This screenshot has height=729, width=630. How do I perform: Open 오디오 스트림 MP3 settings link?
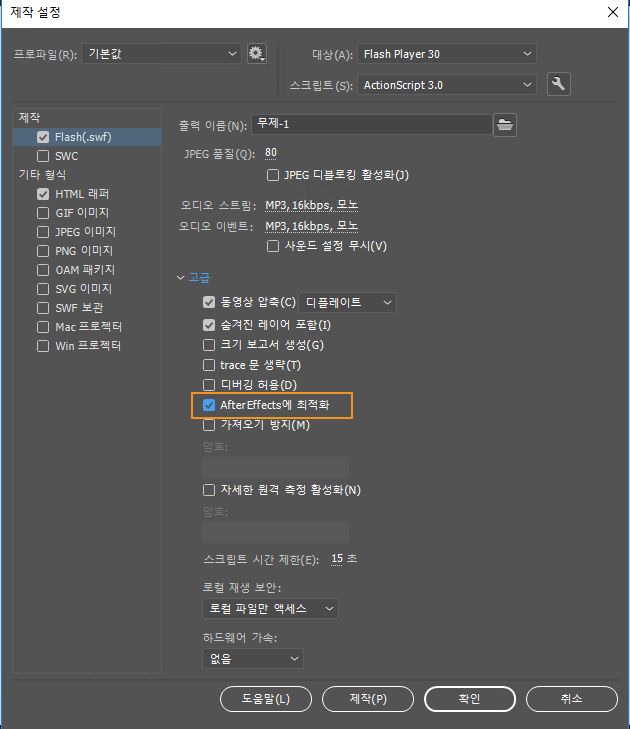pyautogui.click(x=312, y=205)
